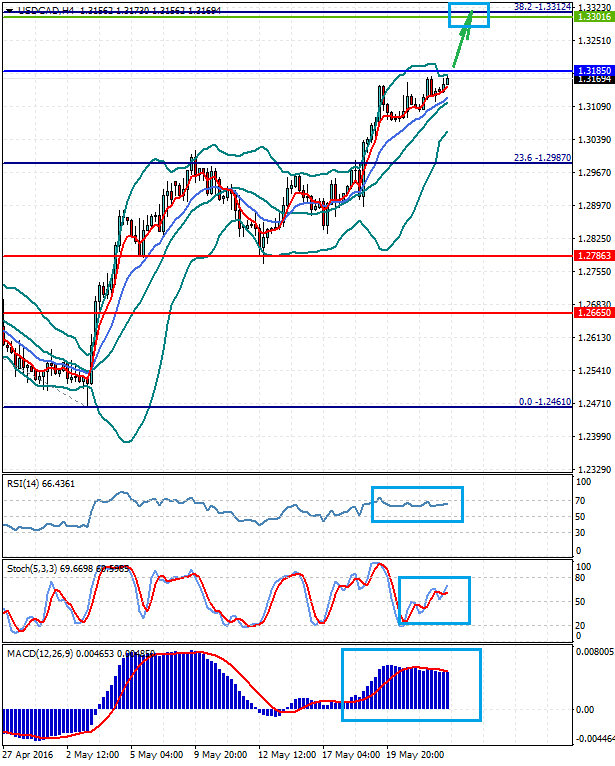Click the Fibonacci 0.0 level label

544,401
